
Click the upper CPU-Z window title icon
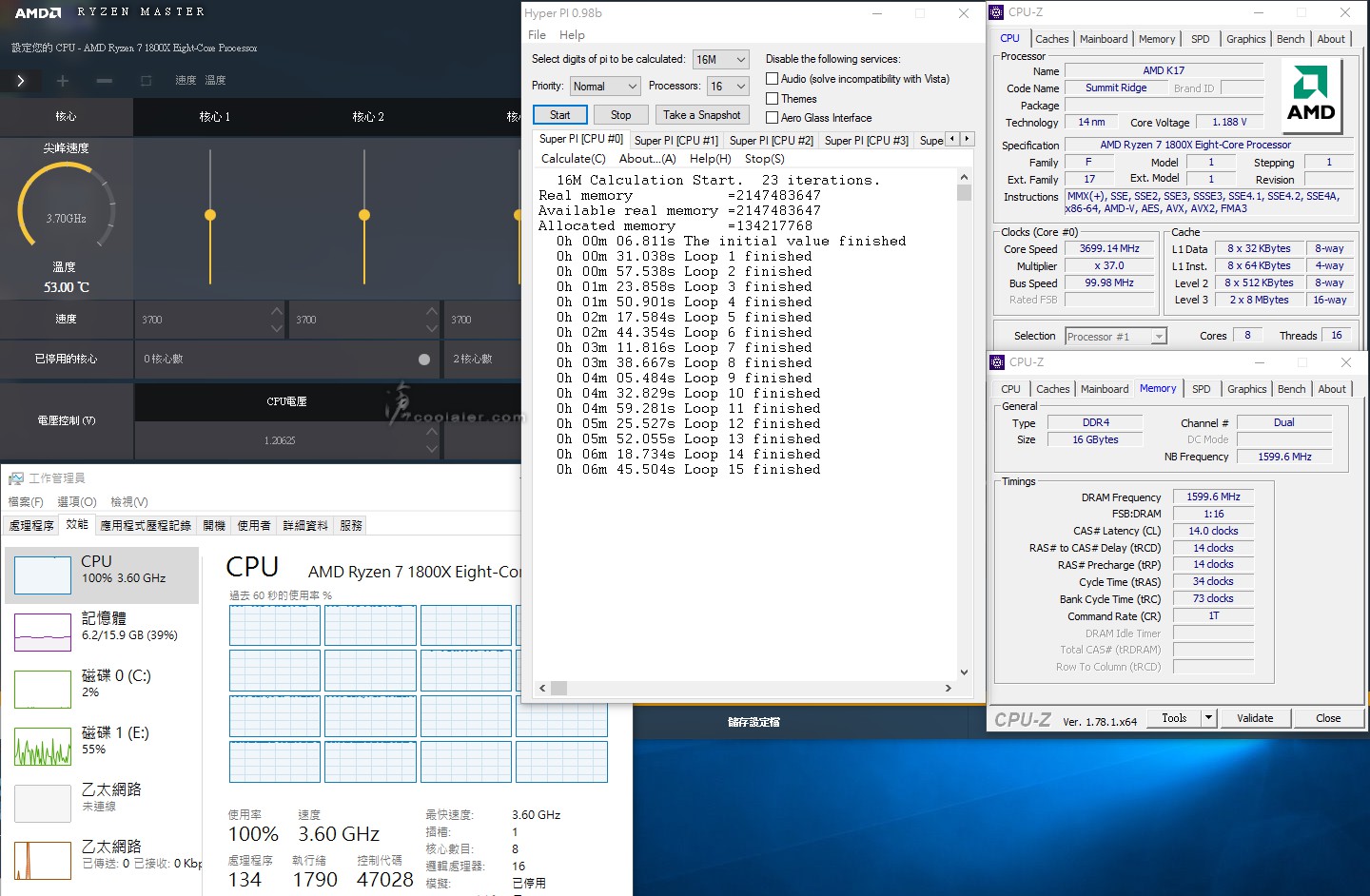(996, 12)
